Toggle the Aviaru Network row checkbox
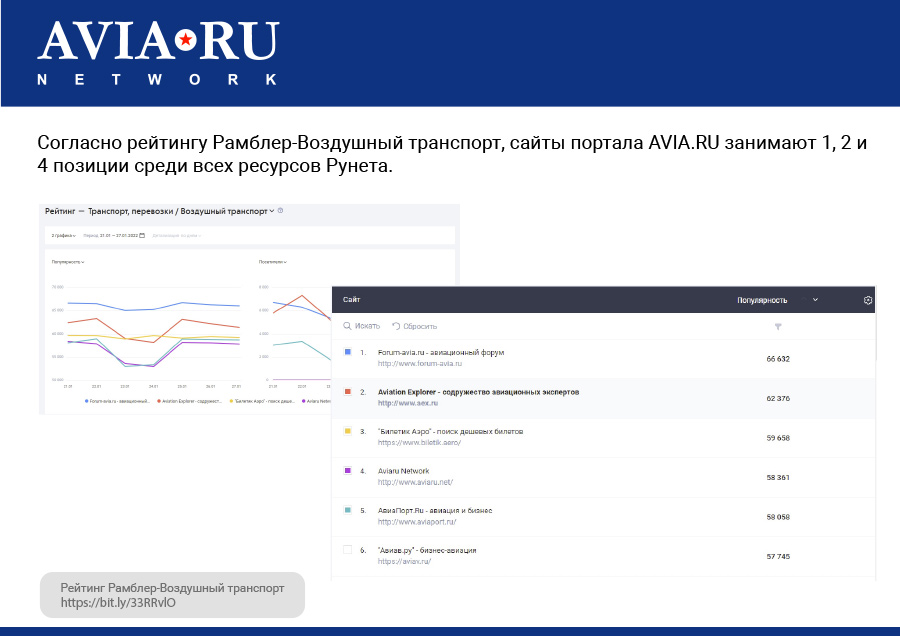 pyautogui.click(x=347, y=471)
